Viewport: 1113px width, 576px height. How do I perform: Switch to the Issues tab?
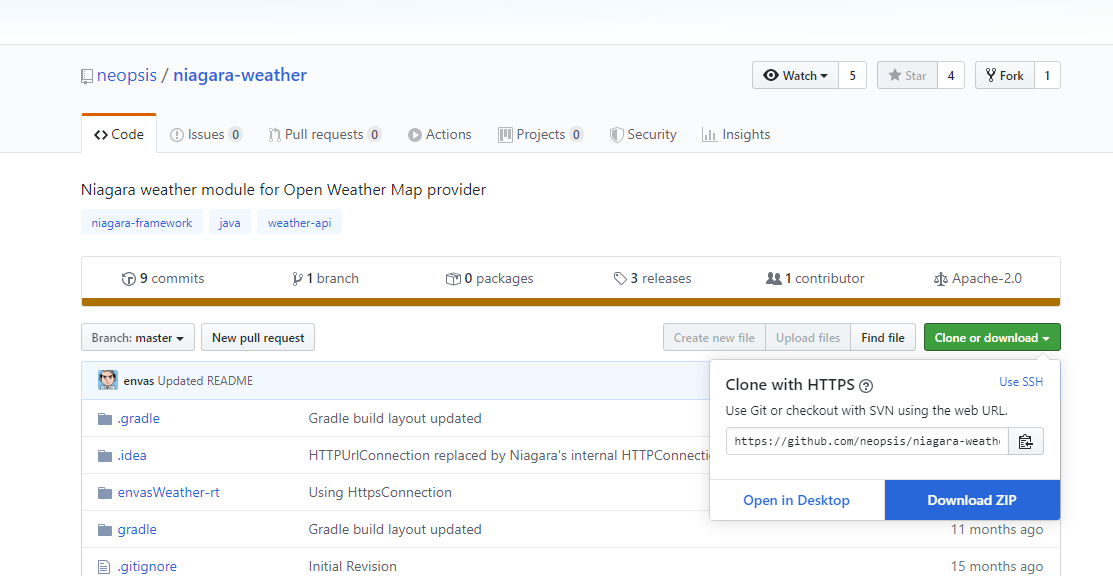point(206,133)
